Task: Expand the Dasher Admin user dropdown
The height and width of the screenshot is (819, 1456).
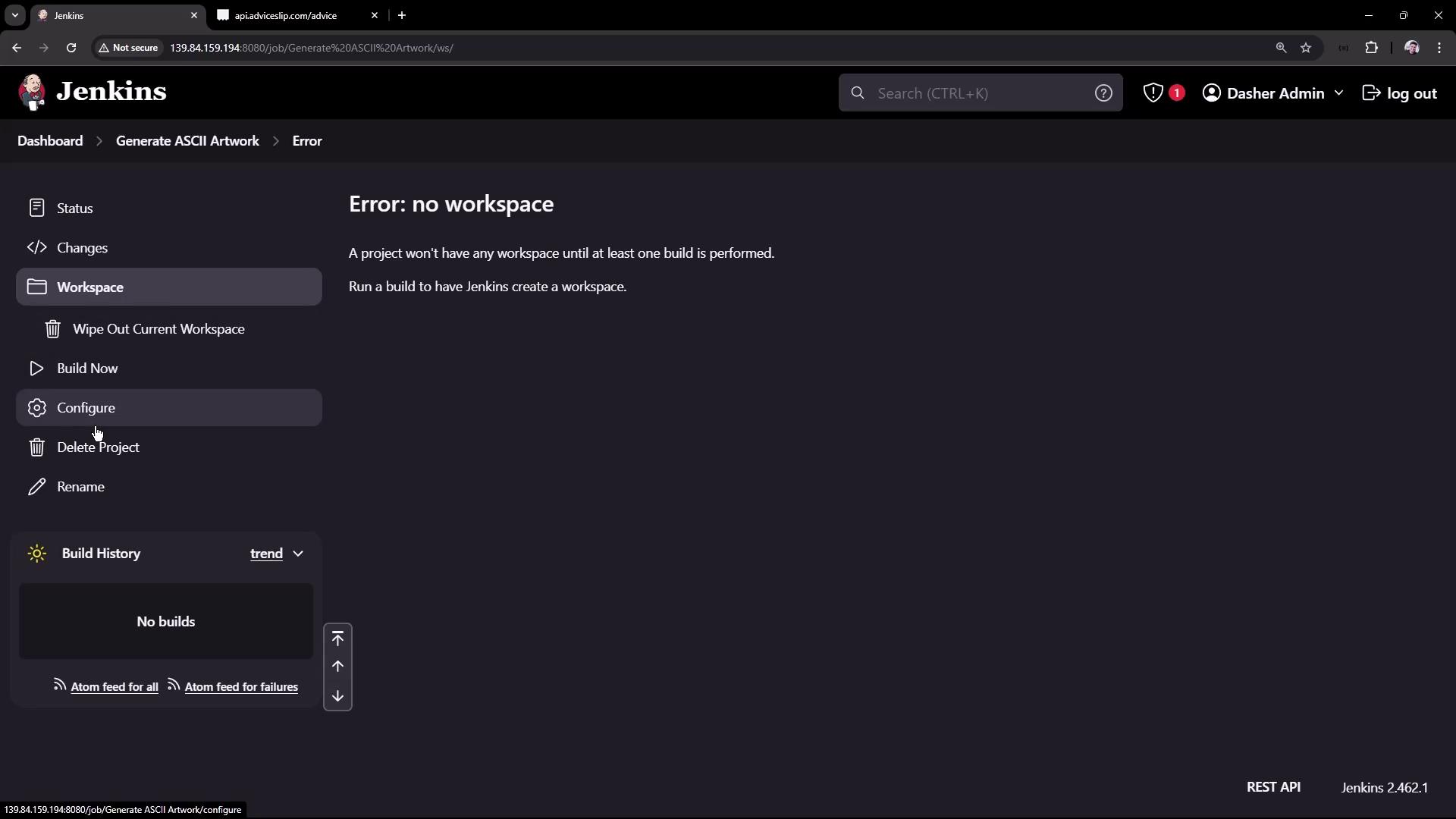Action: coord(1338,93)
